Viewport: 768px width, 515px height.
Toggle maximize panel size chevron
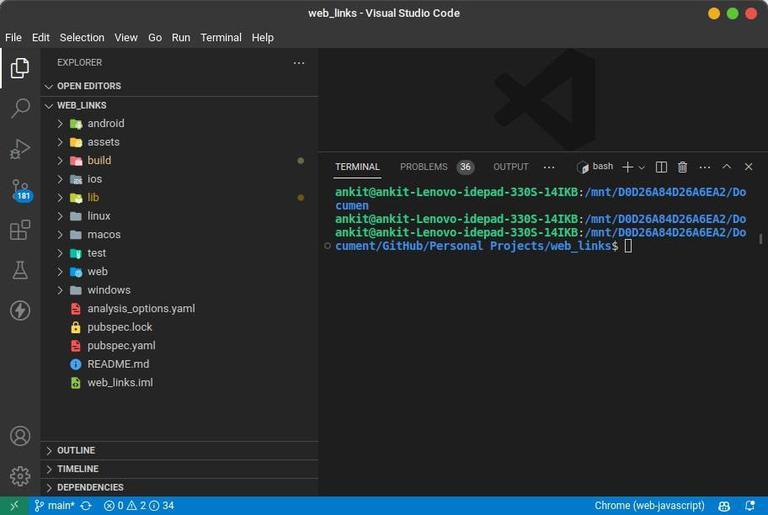click(726, 167)
